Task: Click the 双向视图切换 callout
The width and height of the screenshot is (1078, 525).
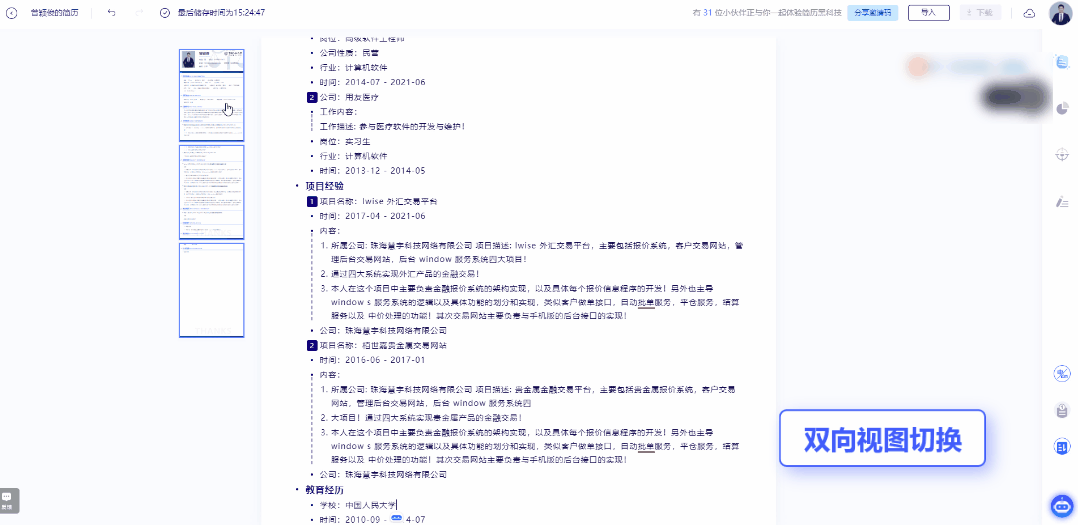Action: pos(882,438)
